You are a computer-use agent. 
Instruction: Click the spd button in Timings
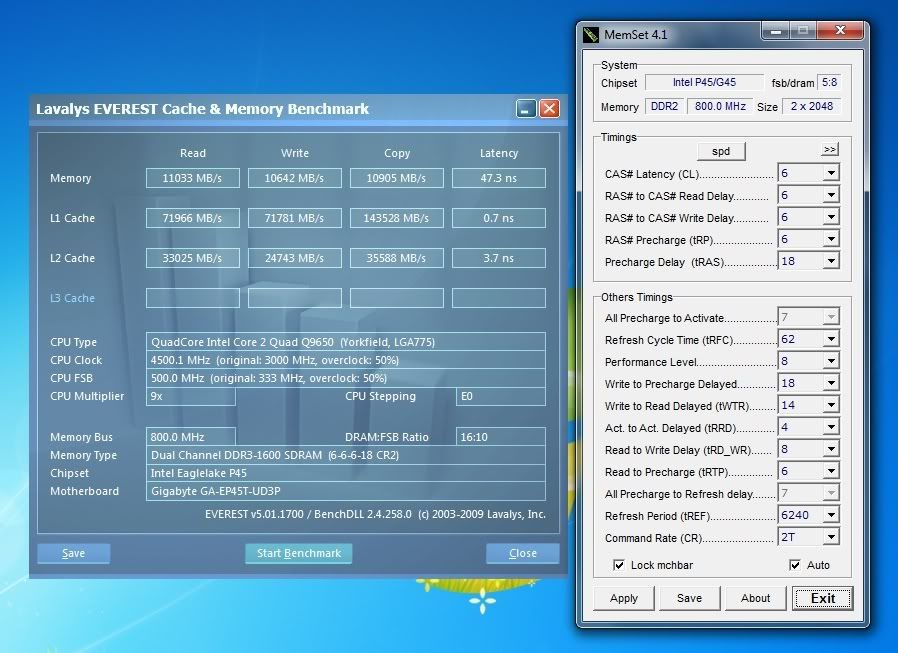pos(721,151)
